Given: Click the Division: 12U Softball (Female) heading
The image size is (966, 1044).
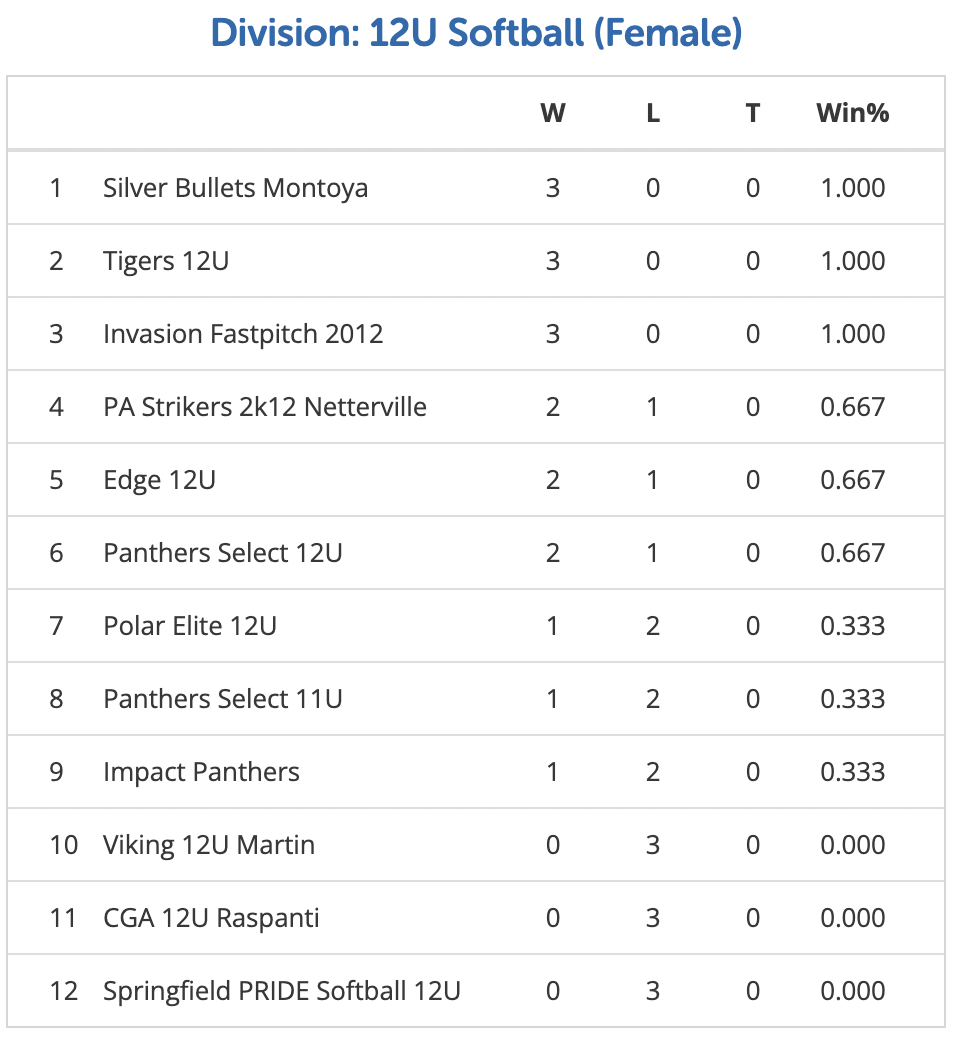Looking at the screenshot, I should point(476,33).
